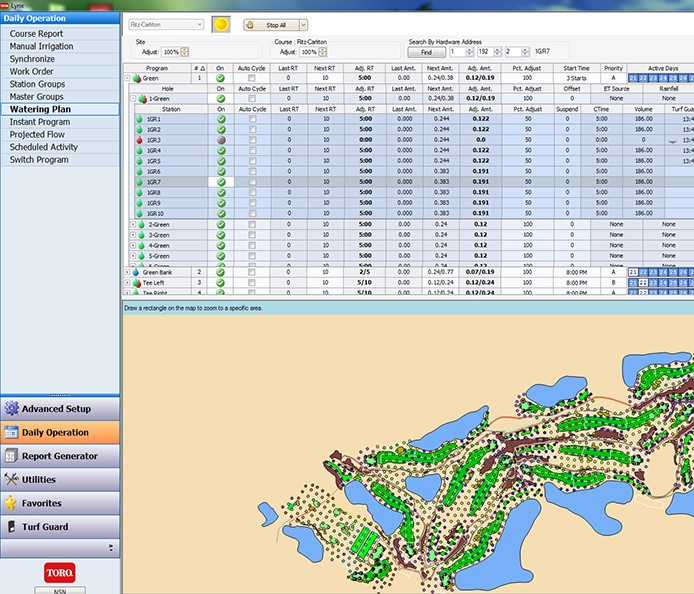Click active day 21 for Green program
Viewport: 694px width, 594px height.
click(x=633, y=78)
